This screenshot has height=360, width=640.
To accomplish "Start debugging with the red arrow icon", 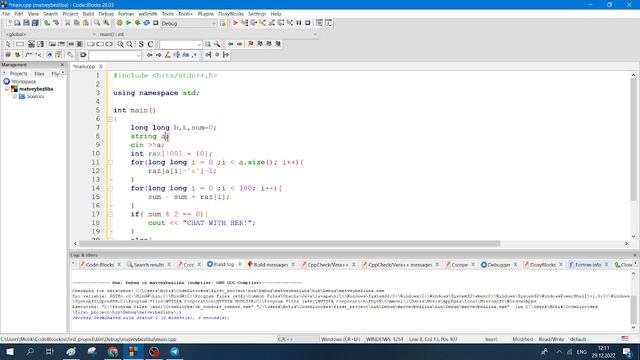I will click(236, 23).
